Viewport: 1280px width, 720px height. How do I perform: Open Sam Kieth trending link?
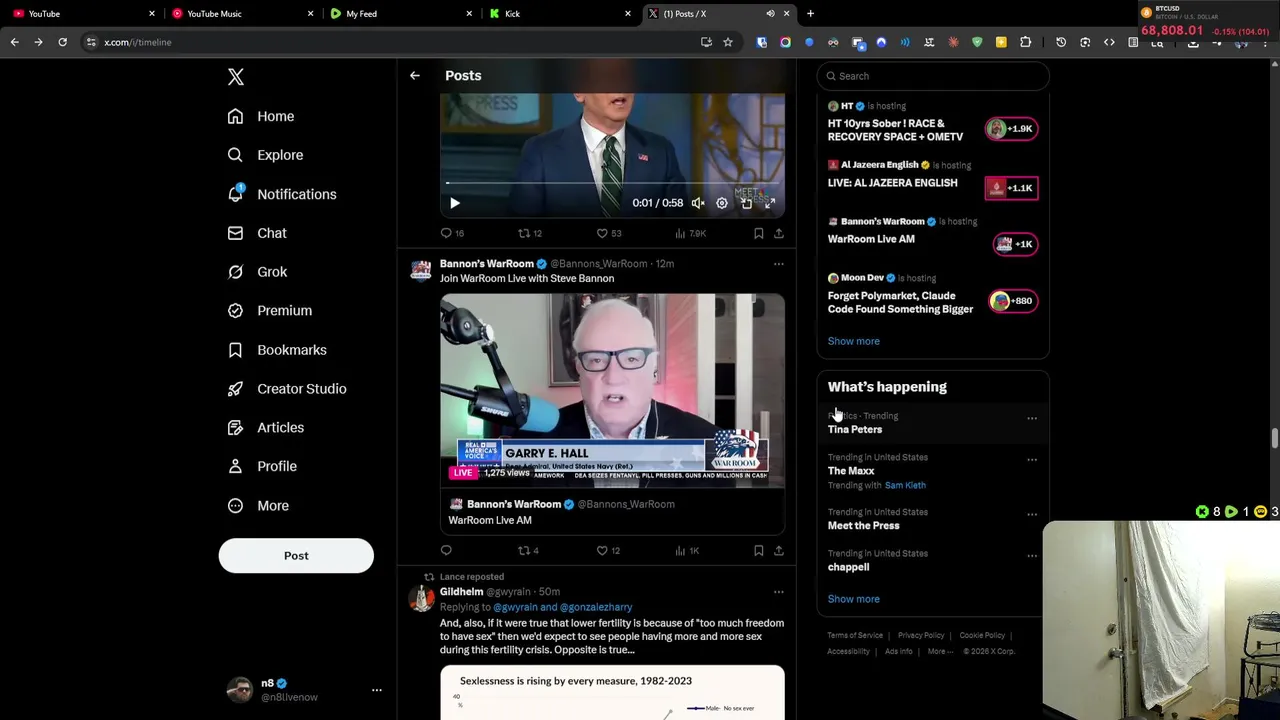tap(905, 485)
